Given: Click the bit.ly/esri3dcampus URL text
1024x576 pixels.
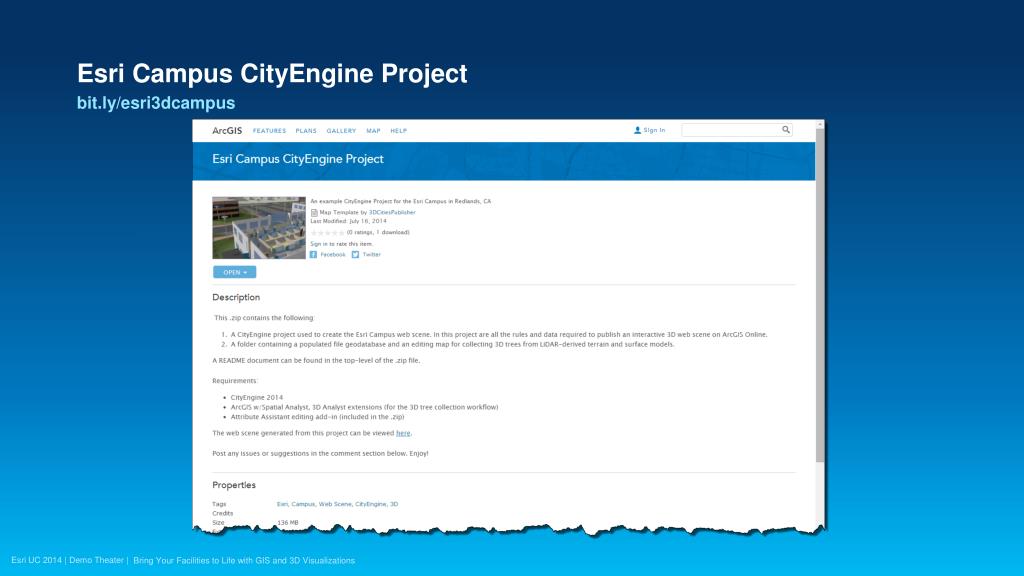Looking at the screenshot, I should coord(156,103).
